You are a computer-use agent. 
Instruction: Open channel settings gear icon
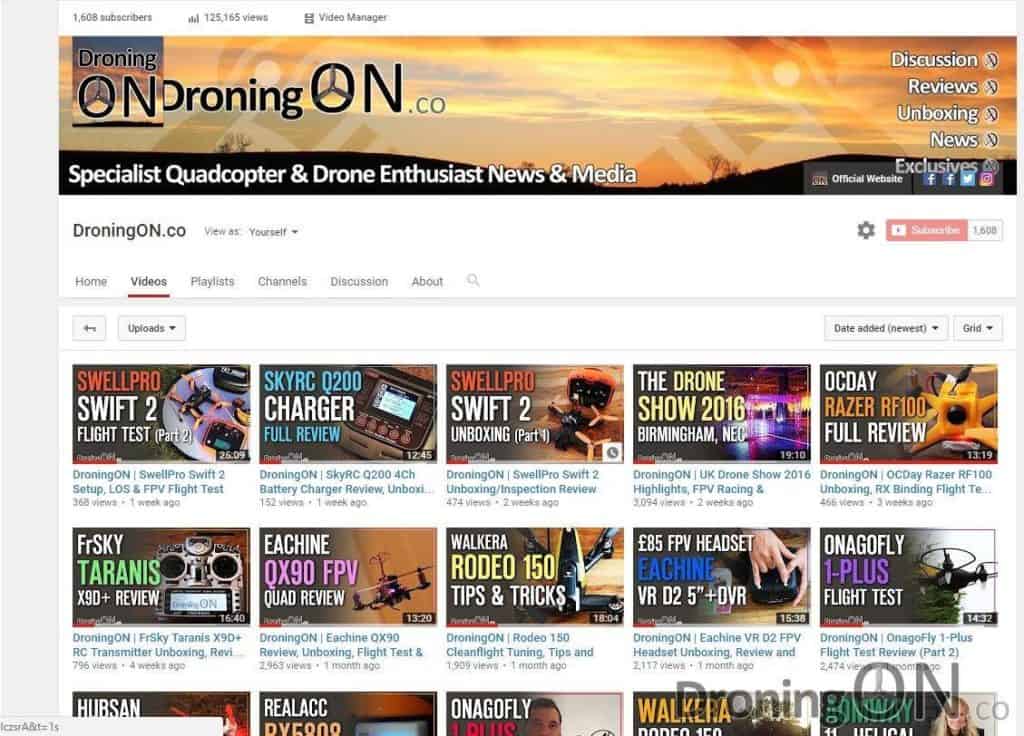tap(866, 230)
